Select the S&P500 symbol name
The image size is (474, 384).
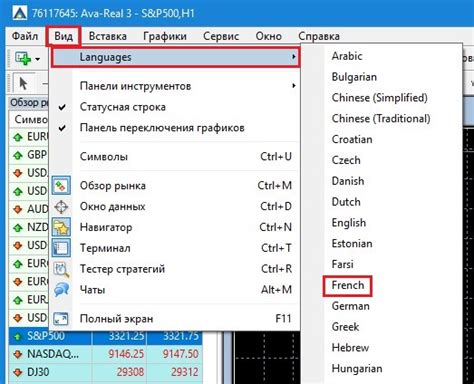coord(46,336)
